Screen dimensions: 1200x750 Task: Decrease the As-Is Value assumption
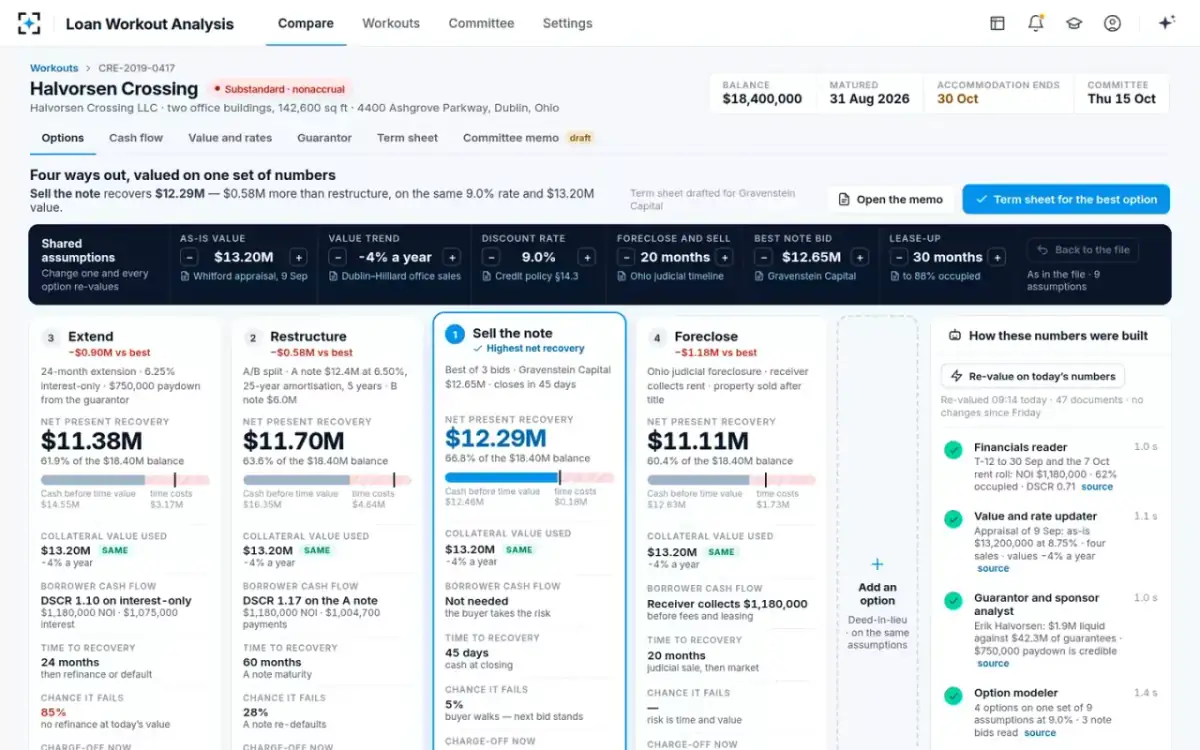pyautogui.click(x=189, y=257)
